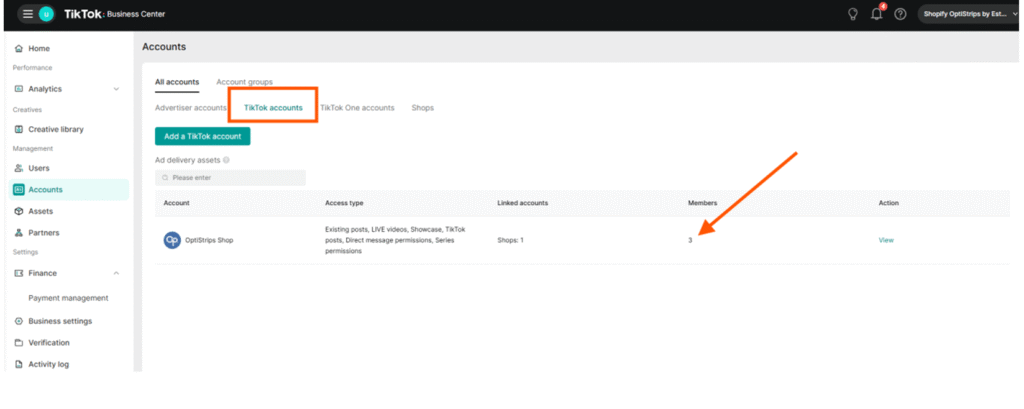Open the Shopify OptiStrips account dropdown
Viewport: 1024px width, 409px height.
pos(966,14)
